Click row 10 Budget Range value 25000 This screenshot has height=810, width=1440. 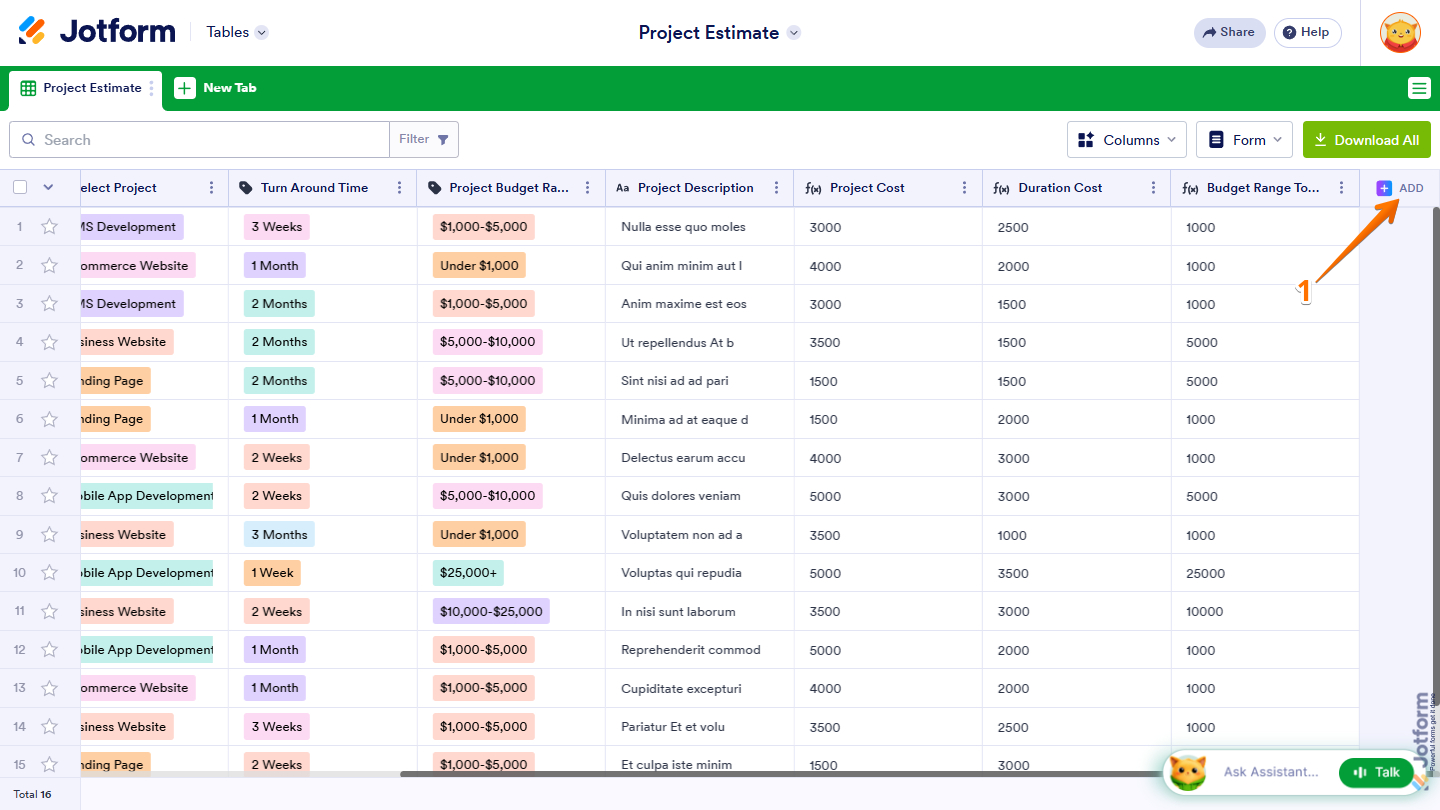[1205, 574]
